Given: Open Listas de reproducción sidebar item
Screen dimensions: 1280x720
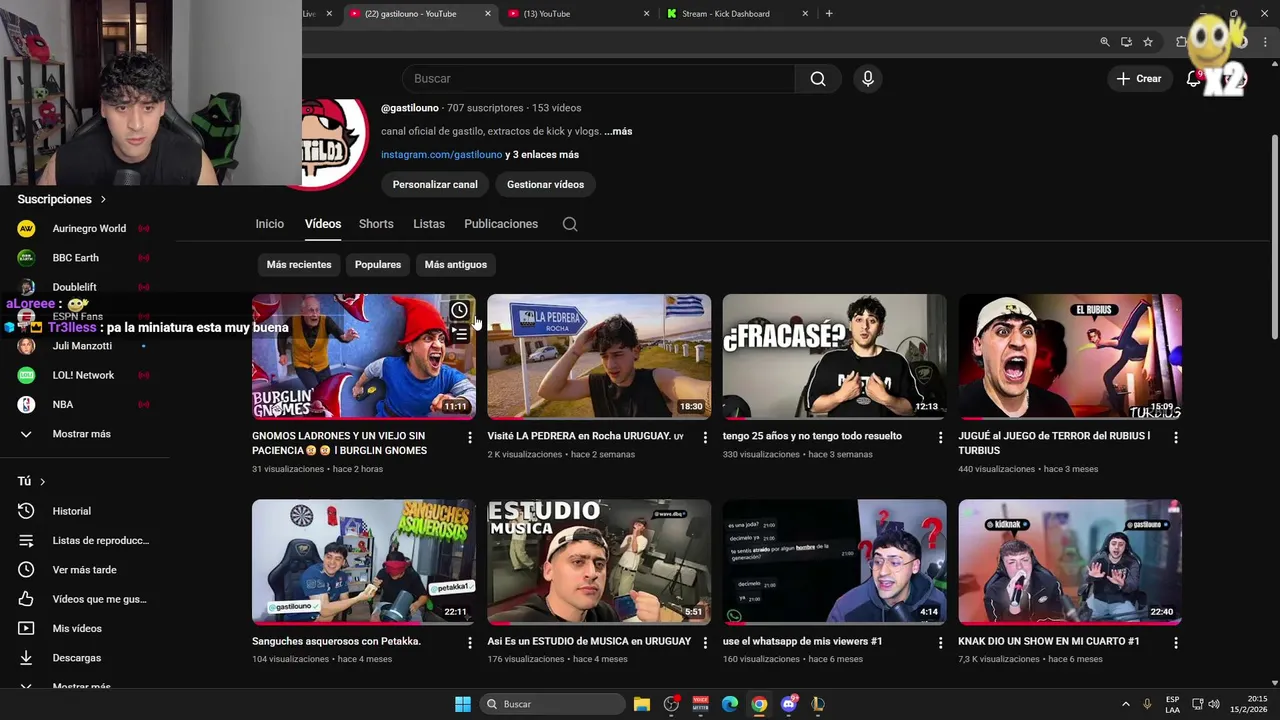Looking at the screenshot, I should point(85,540).
